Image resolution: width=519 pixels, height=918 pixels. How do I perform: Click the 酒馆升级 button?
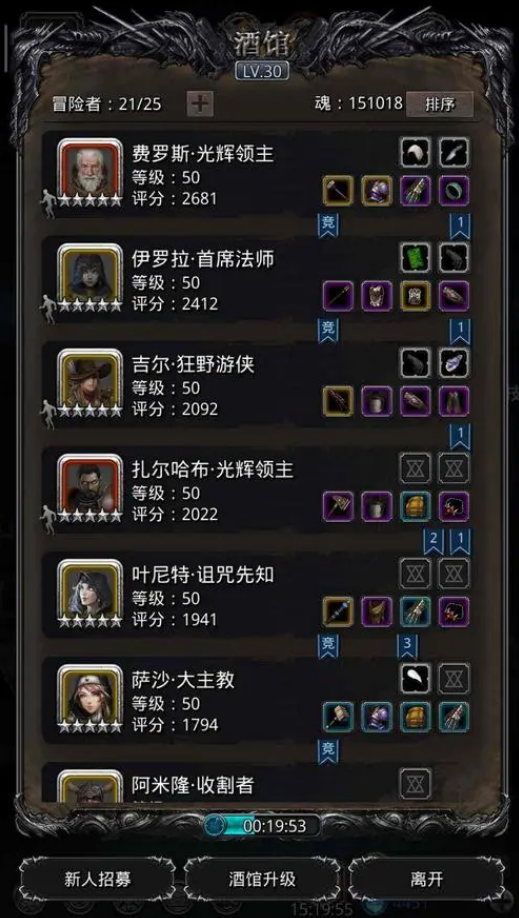pos(262,878)
